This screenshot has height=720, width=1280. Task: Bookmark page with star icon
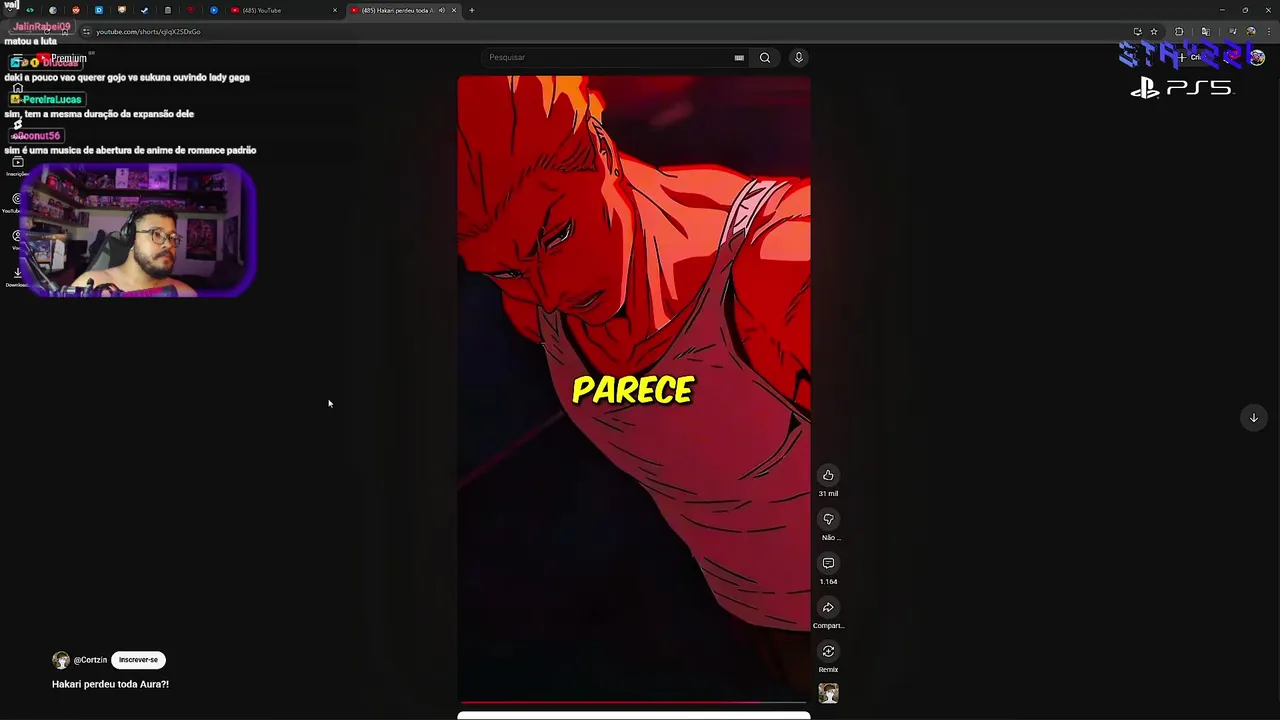[1154, 31]
